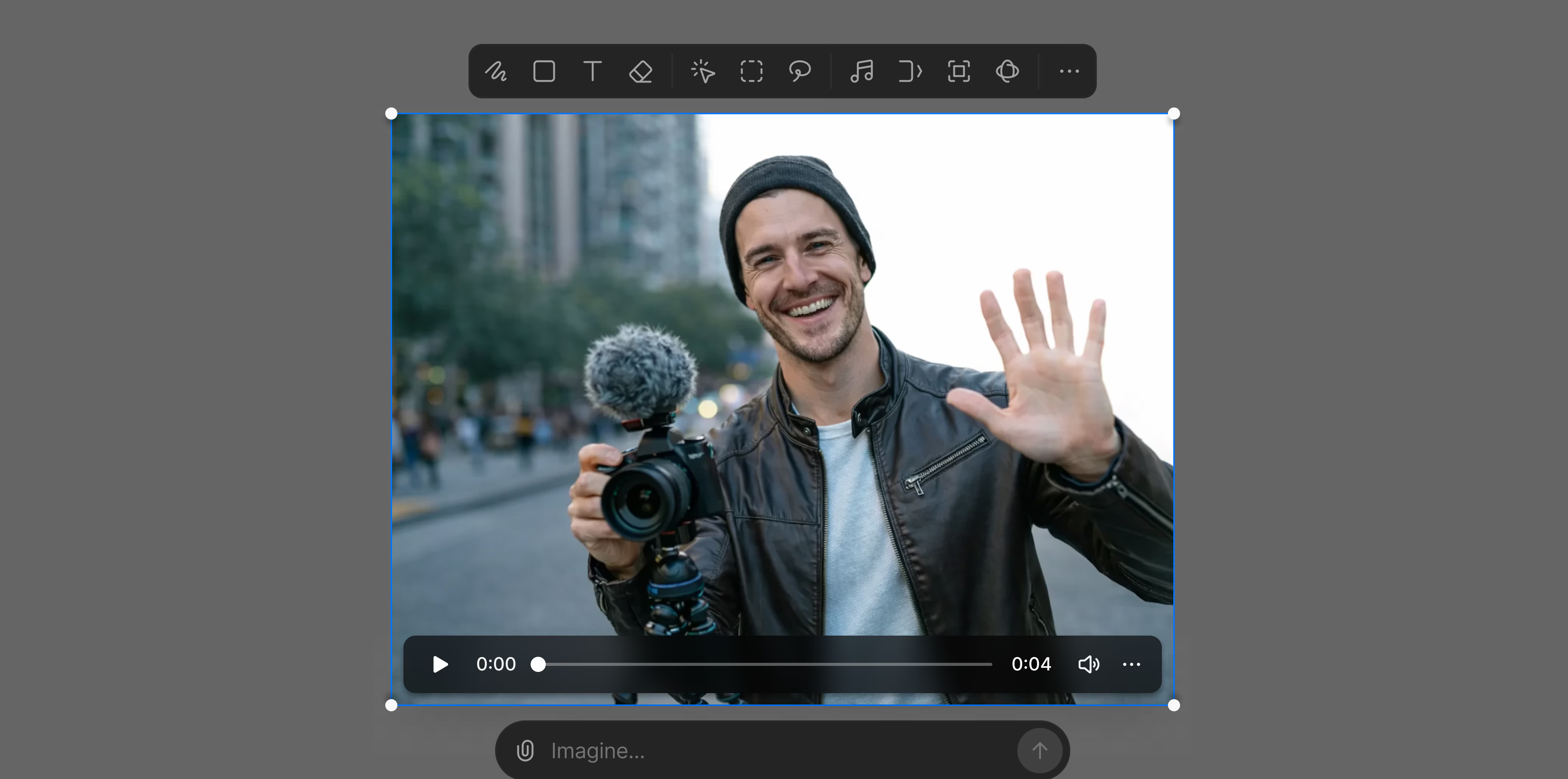Screen dimensions: 1568x779
Task: Select the rectangle shape tool
Action: 544,71
